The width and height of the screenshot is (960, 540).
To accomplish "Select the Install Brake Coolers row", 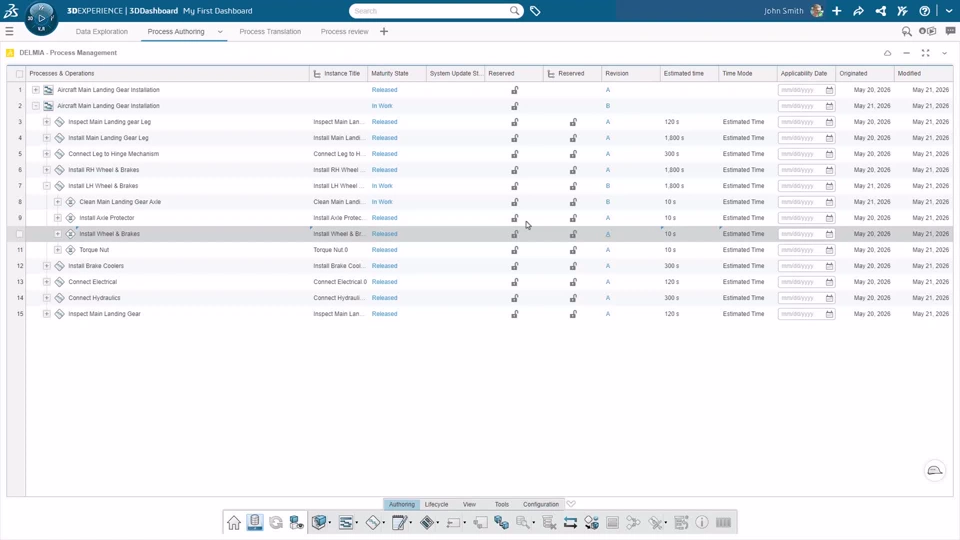I will (x=479, y=266).
